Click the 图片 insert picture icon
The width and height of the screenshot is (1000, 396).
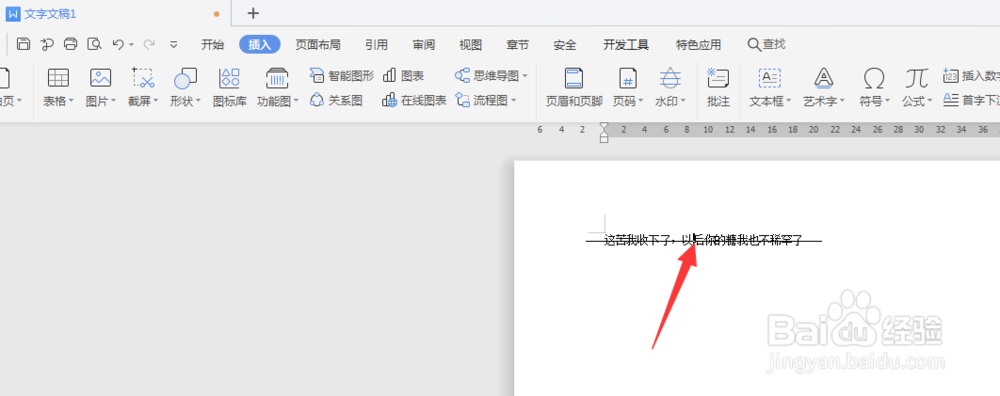(100, 78)
